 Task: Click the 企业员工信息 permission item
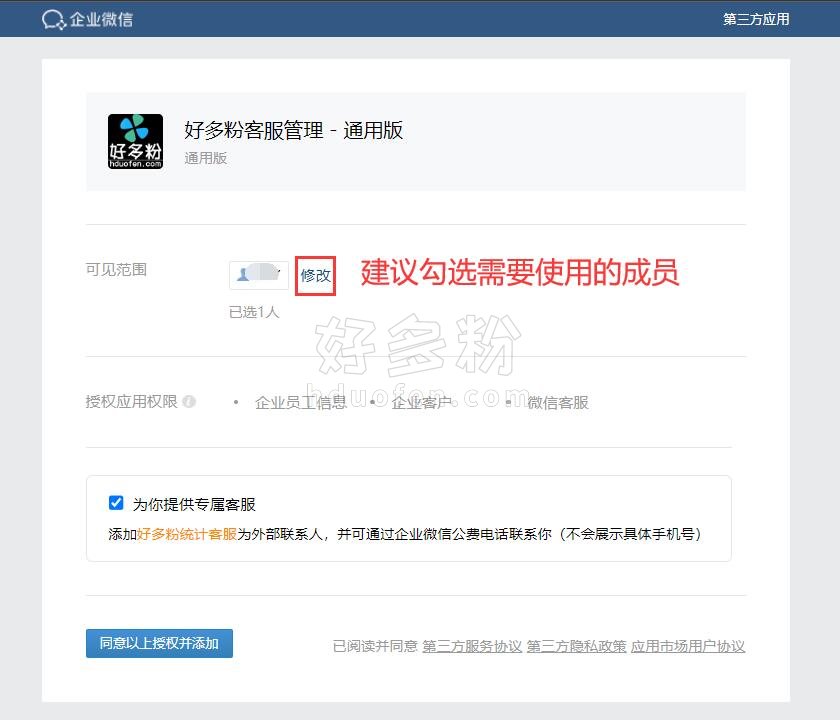[x=301, y=402]
